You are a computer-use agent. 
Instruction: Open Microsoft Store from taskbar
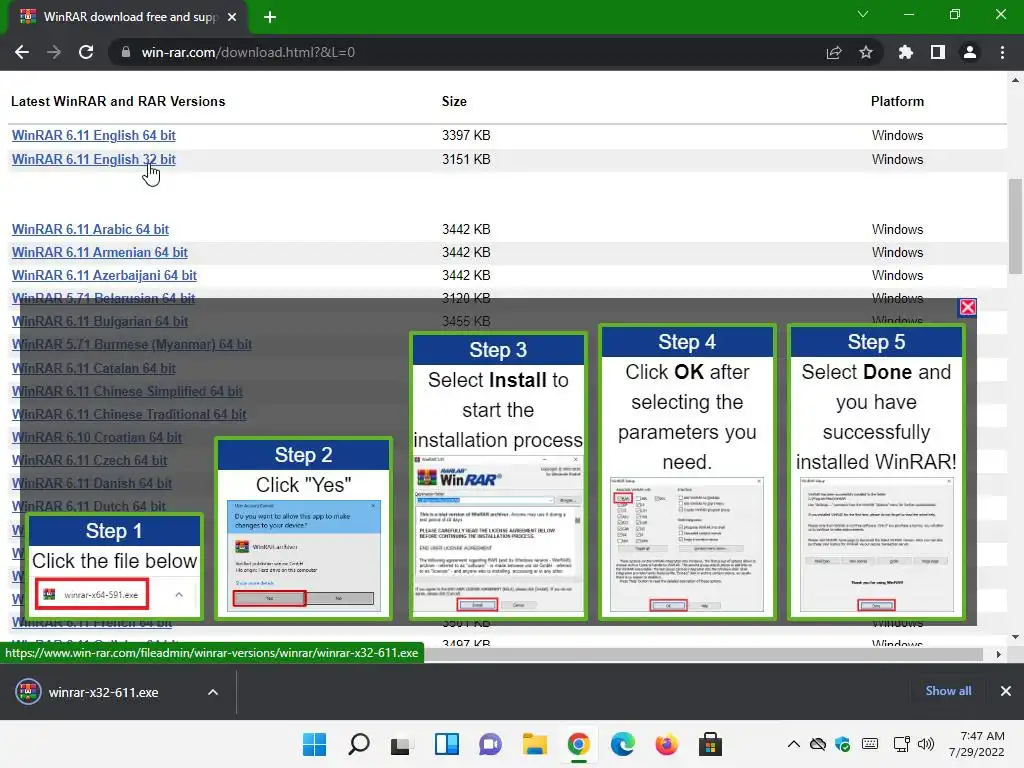tap(711, 744)
